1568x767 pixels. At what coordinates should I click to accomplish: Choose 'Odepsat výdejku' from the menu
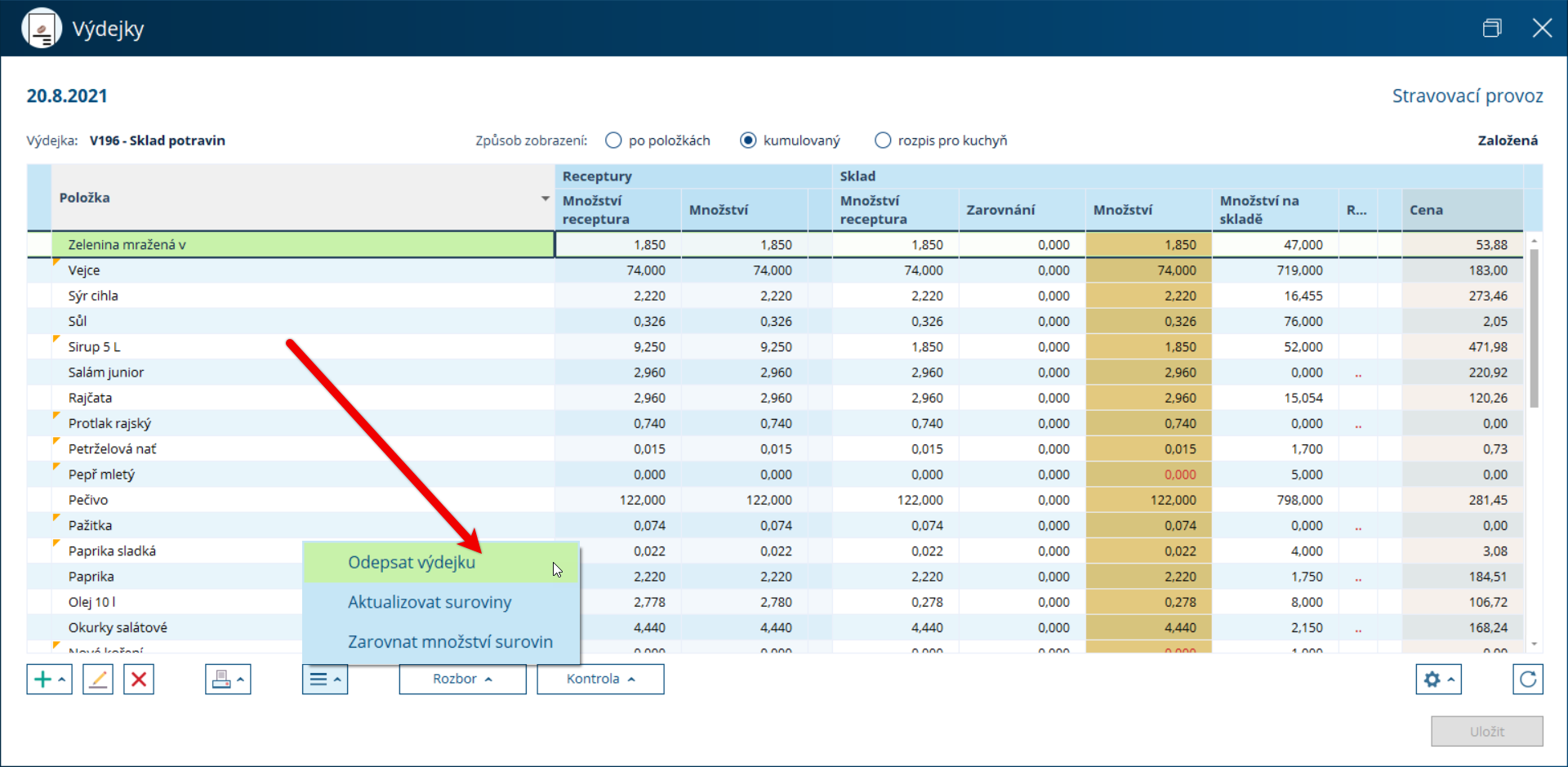[441, 563]
